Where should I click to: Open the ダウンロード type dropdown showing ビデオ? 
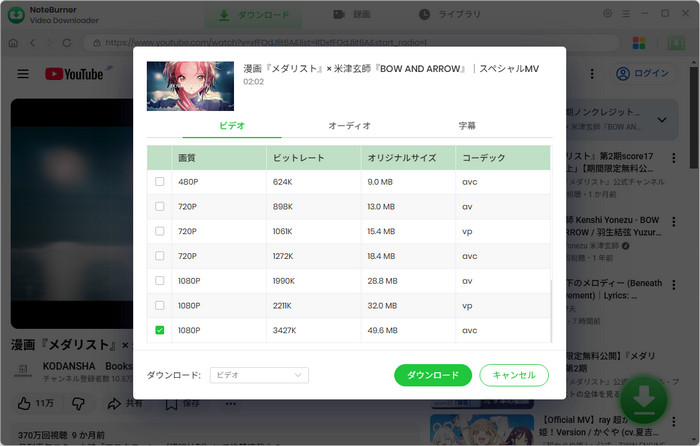pyautogui.click(x=259, y=375)
